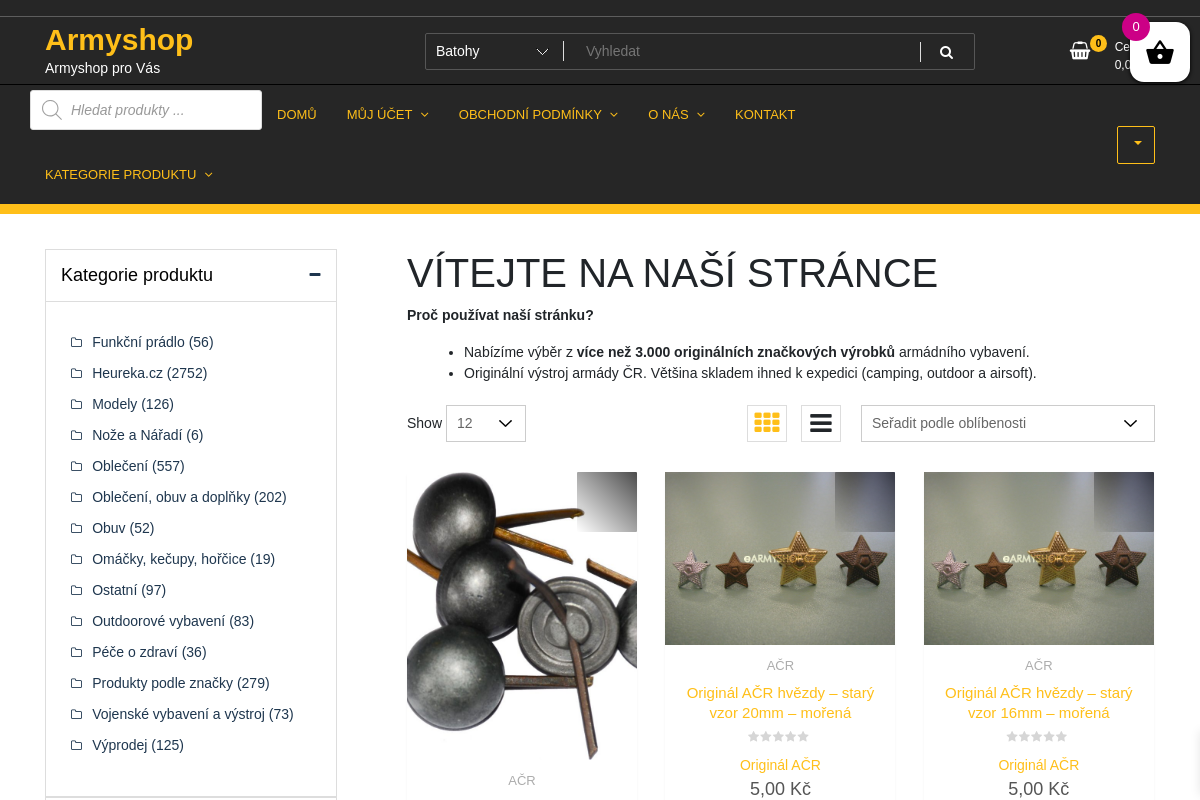Click the header search magnifier icon

click(x=945, y=51)
